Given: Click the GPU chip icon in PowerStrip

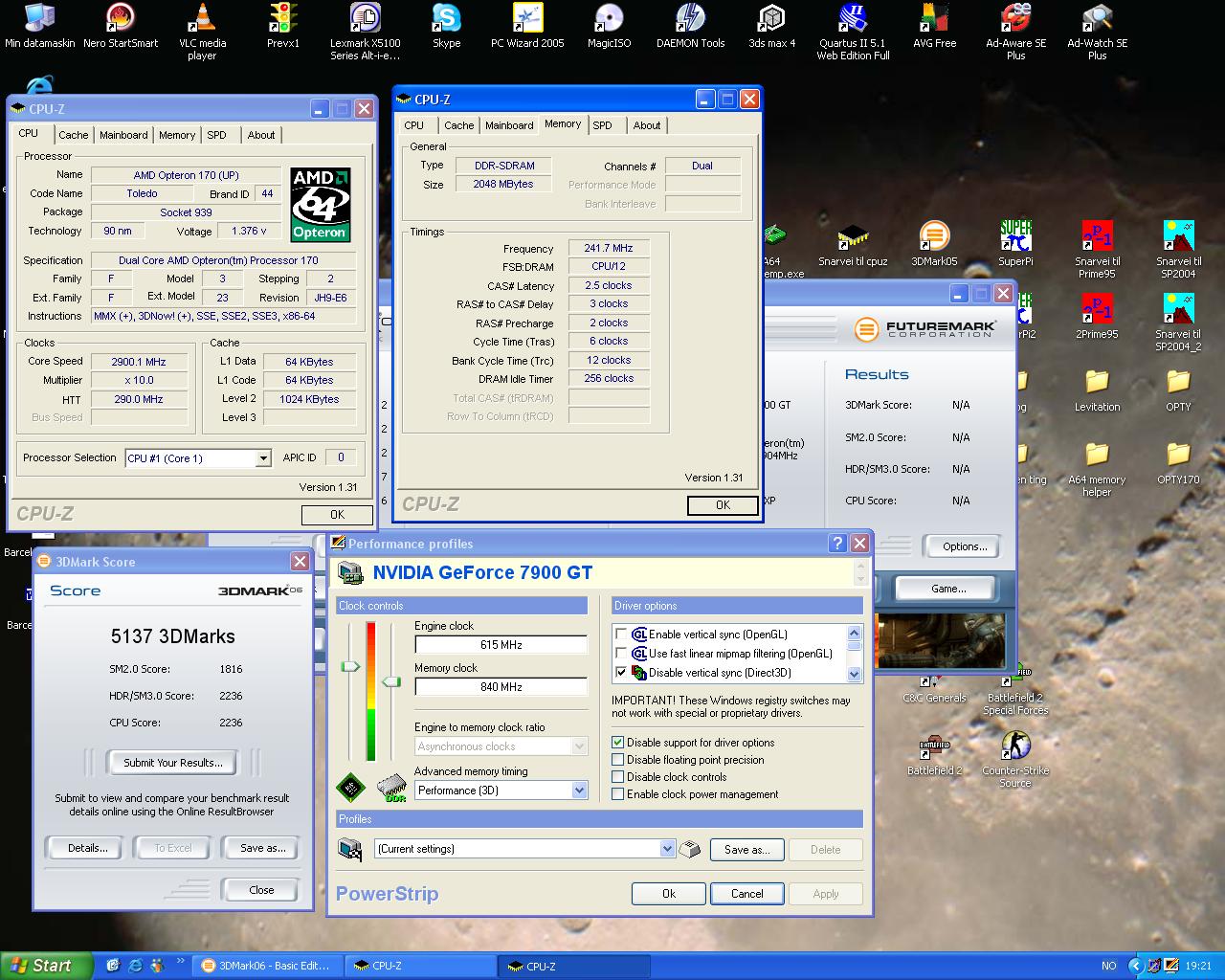Looking at the screenshot, I should [x=350, y=788].
